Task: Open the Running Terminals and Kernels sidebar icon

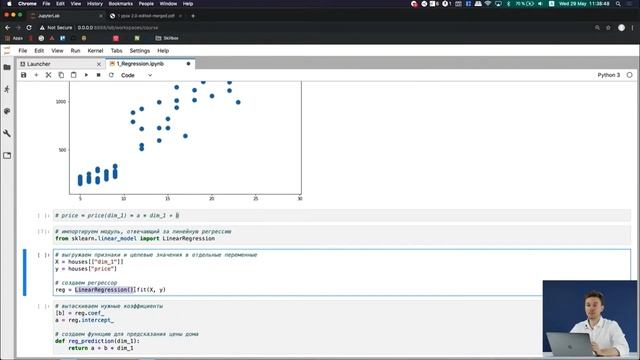Action: 7,89
